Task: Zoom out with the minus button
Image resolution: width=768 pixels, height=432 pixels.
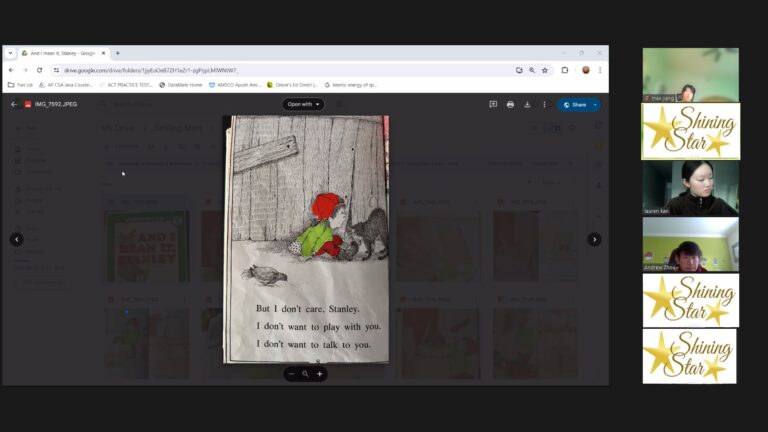Action: [x=291, y=374]
